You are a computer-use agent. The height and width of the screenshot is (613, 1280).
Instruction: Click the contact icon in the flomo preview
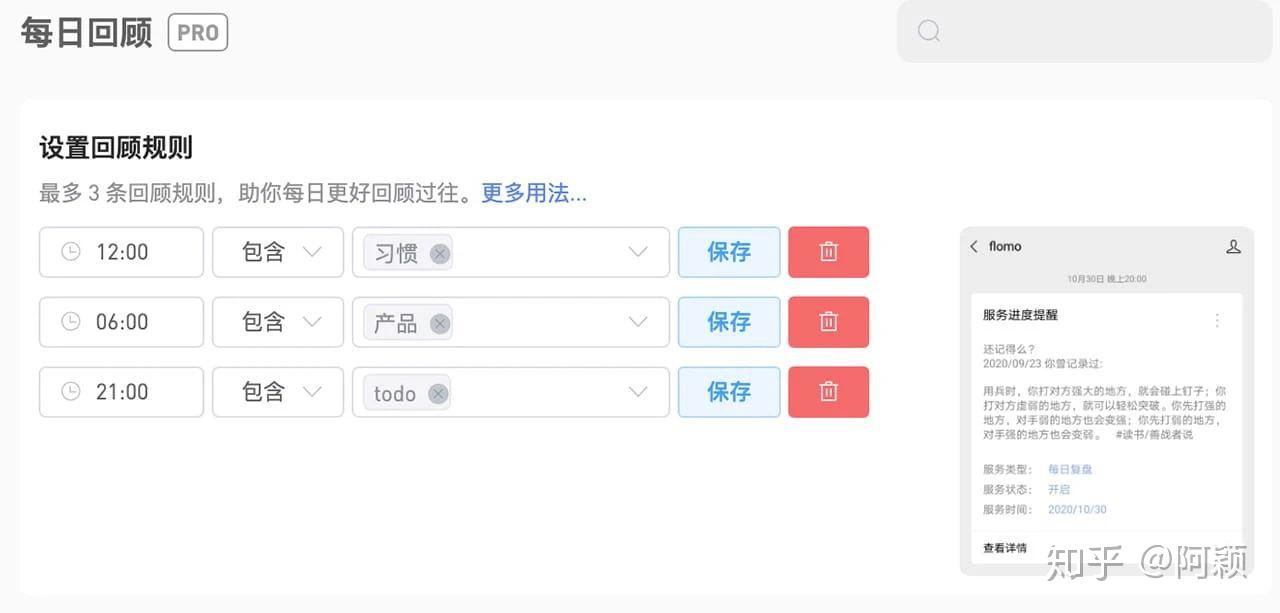pyautogui.click(x=1234, y=246)
